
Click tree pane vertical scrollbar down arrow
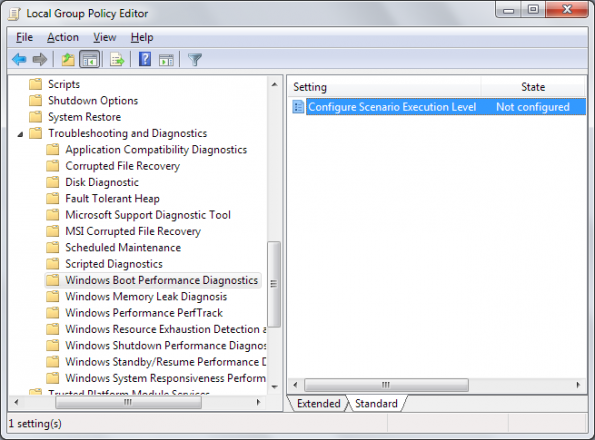(275, 387)
